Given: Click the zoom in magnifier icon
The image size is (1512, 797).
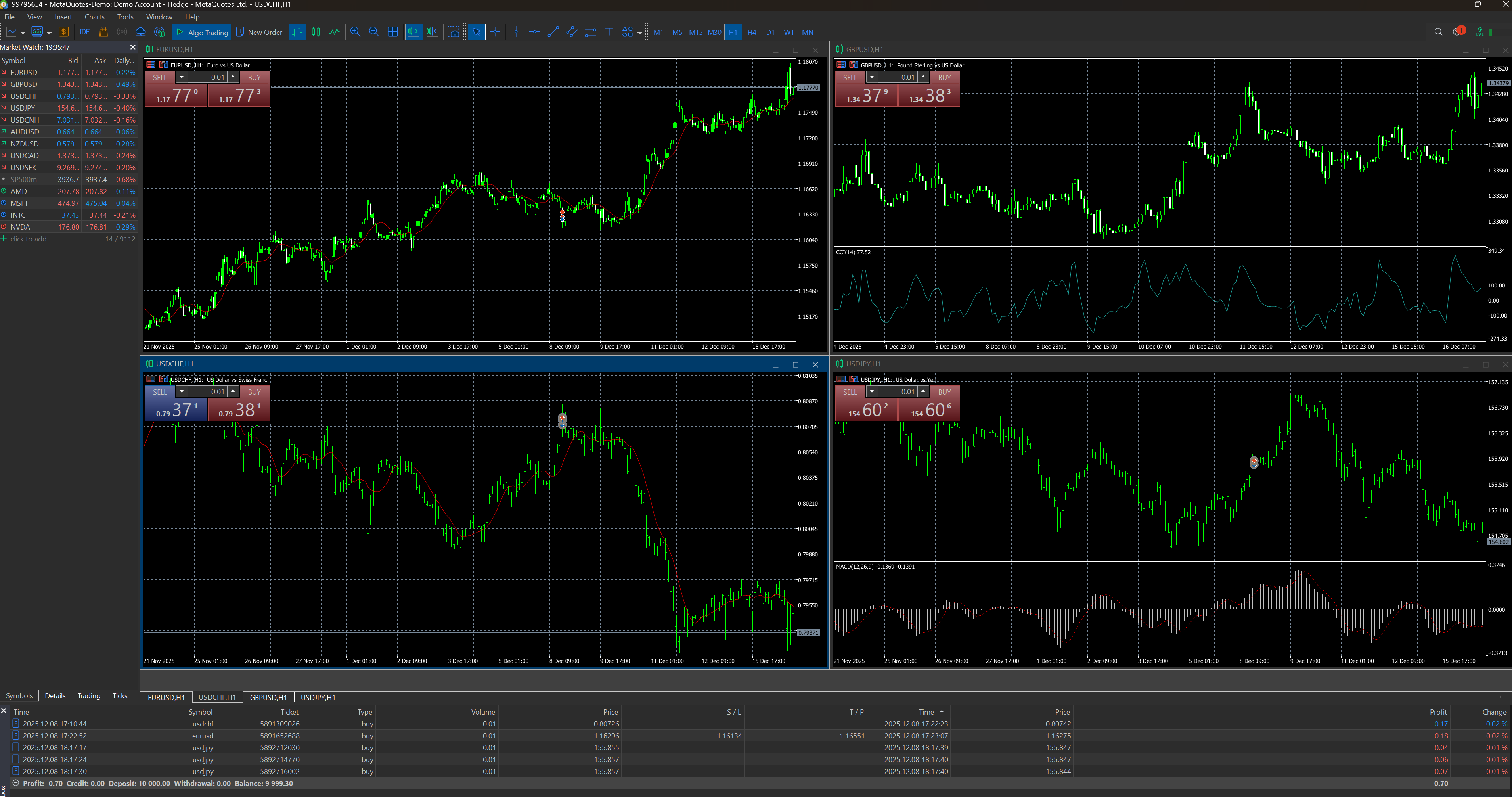Looking at the screenshot, I should click(355, 32).
